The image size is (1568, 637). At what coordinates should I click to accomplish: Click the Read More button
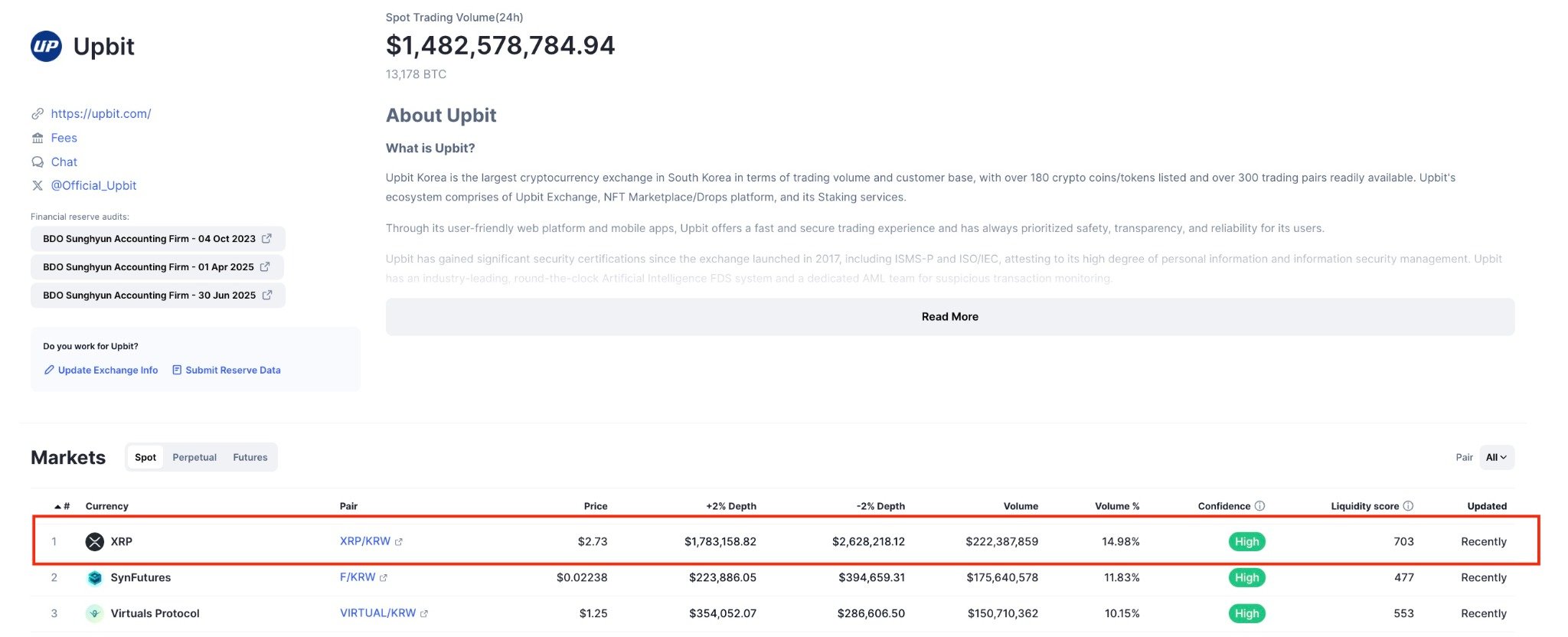point(950,317)
